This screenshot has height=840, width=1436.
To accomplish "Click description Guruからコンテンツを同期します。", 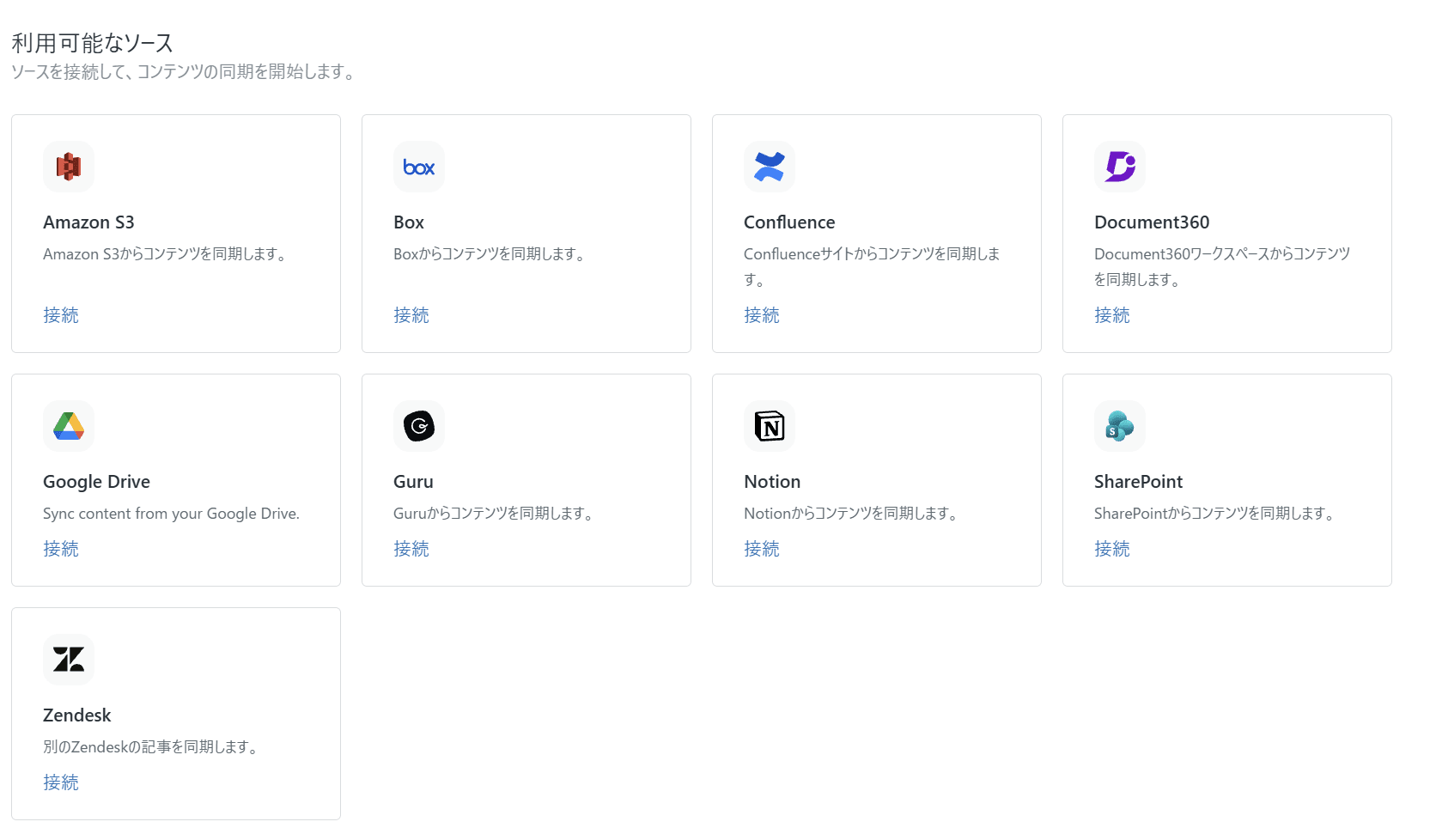I will [494, 514].
